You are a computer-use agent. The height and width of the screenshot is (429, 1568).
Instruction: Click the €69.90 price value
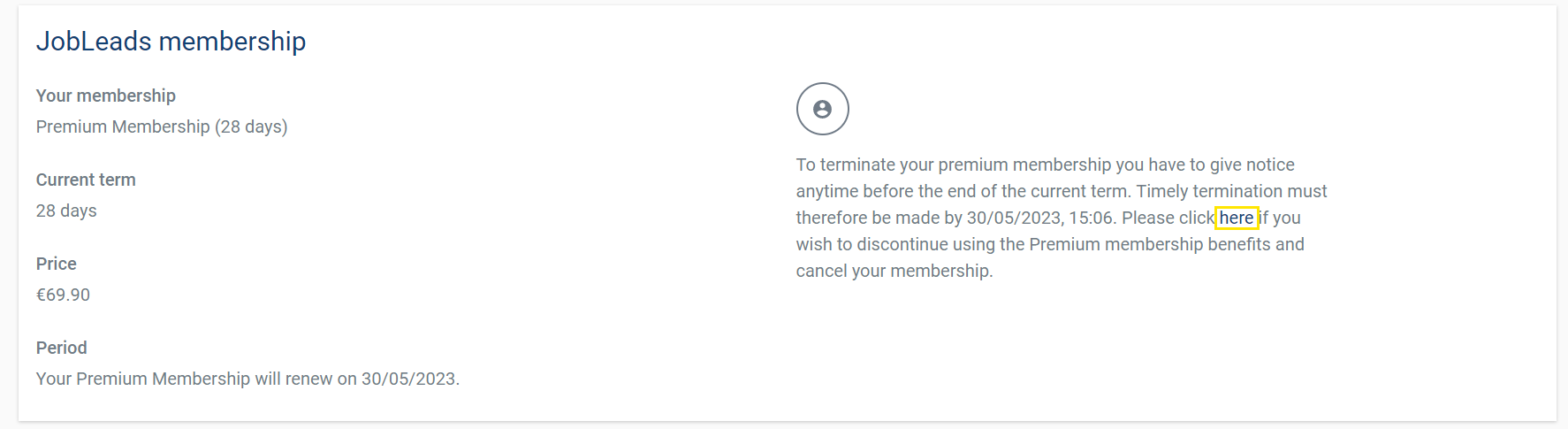(x=63, y=295)
